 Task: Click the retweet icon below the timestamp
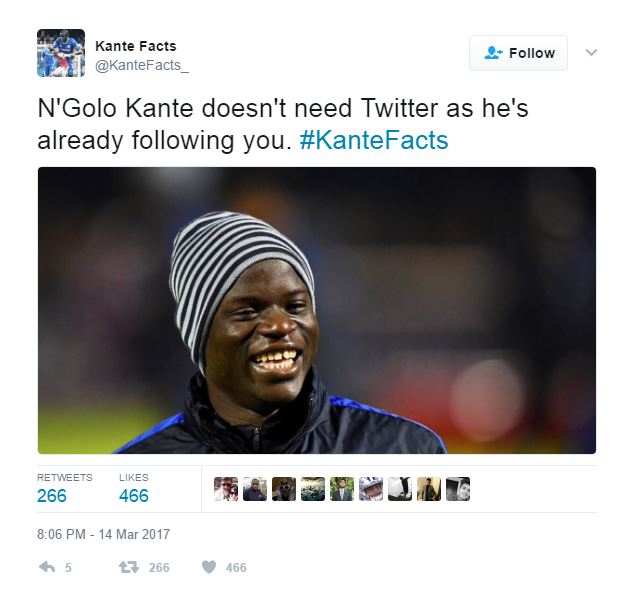[x=129, y=567]
